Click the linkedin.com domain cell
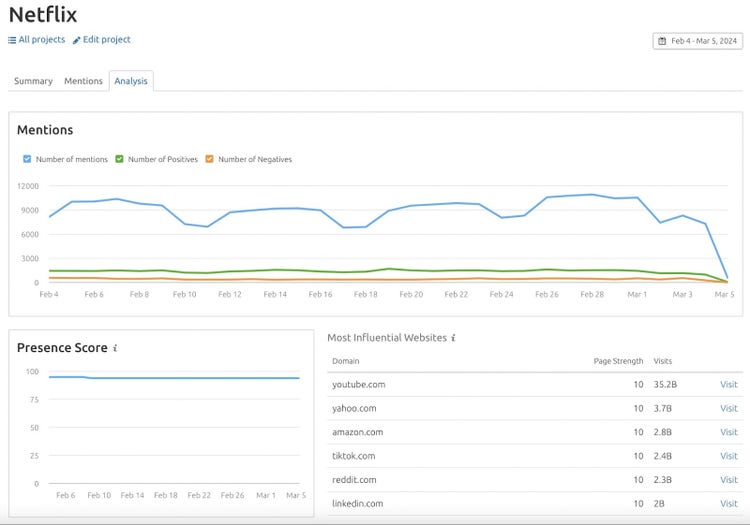750x525 pixels. pyautogui.click(x=358, y=503)
